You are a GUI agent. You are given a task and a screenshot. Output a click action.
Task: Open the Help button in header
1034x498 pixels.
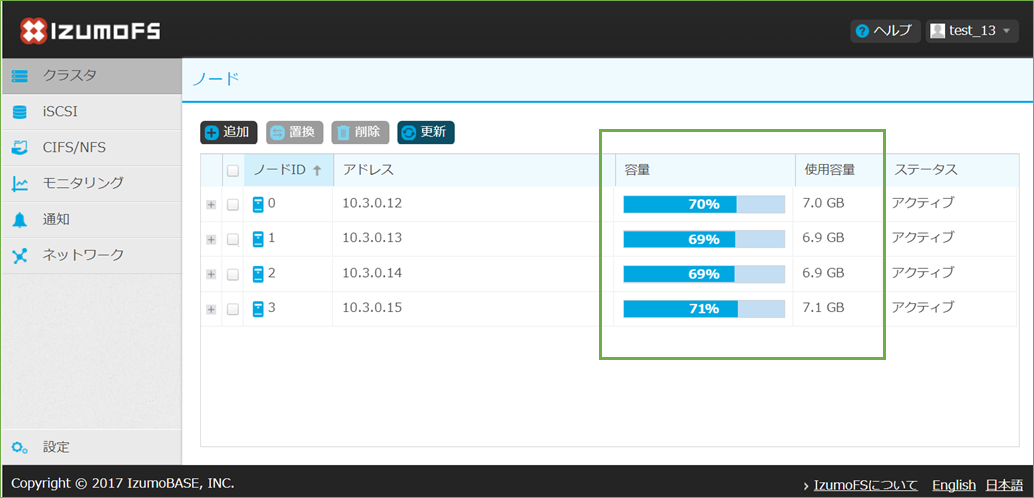point(885,30)
